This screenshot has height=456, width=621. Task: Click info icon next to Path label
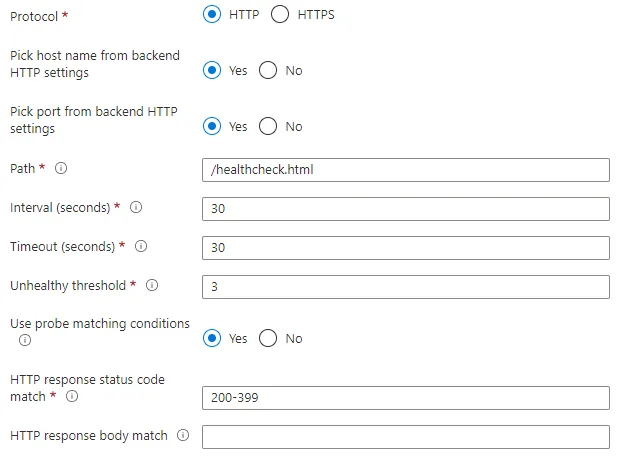pos(61,168)
